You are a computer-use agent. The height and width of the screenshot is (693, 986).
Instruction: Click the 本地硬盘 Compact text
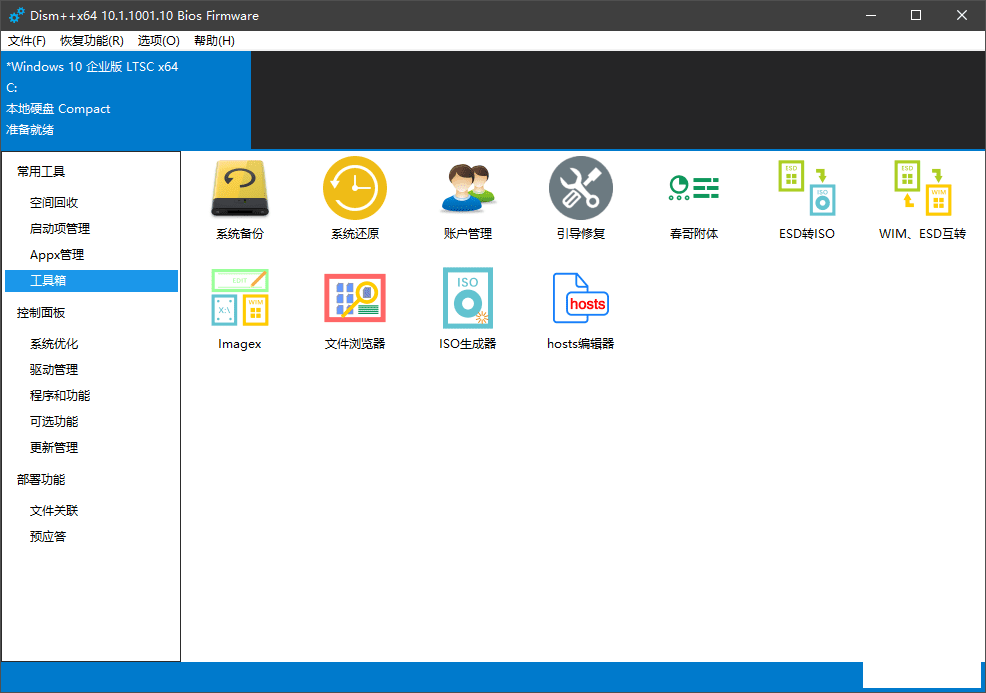[x=58, y=109]
